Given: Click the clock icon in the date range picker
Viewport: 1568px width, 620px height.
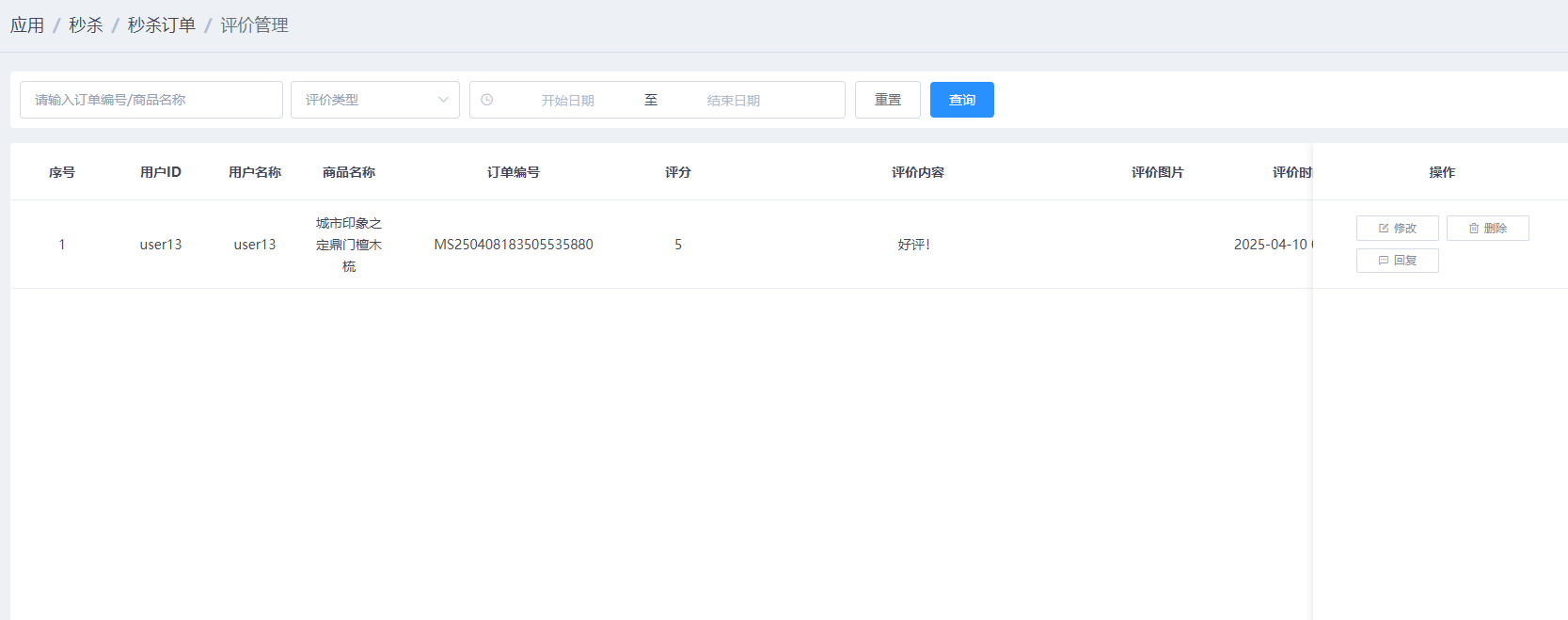Looking at the screenshot, I should pos(487,100).
